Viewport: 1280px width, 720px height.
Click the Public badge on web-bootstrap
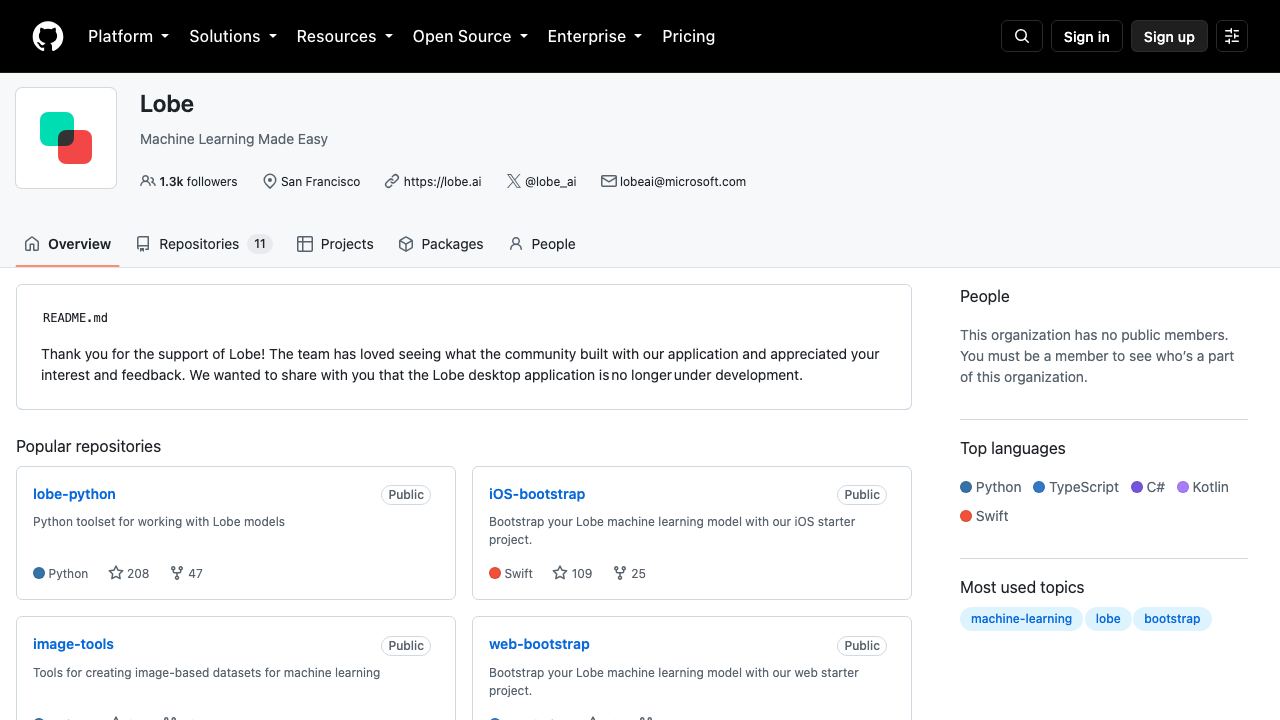862,645
